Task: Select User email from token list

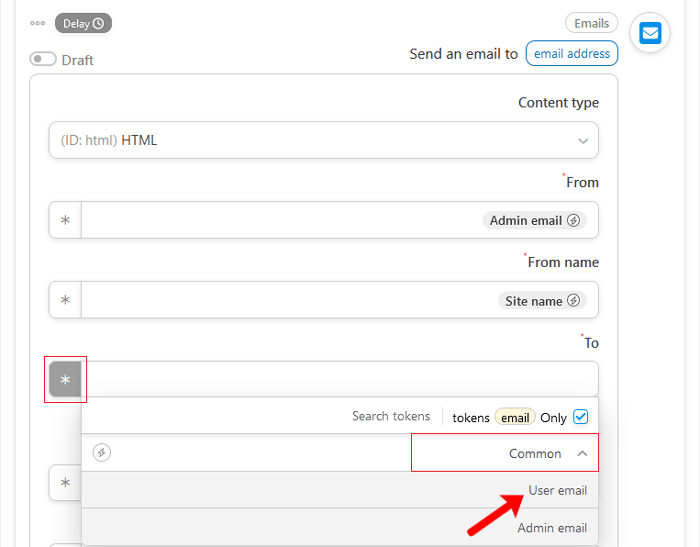Action: coord(557,490)
